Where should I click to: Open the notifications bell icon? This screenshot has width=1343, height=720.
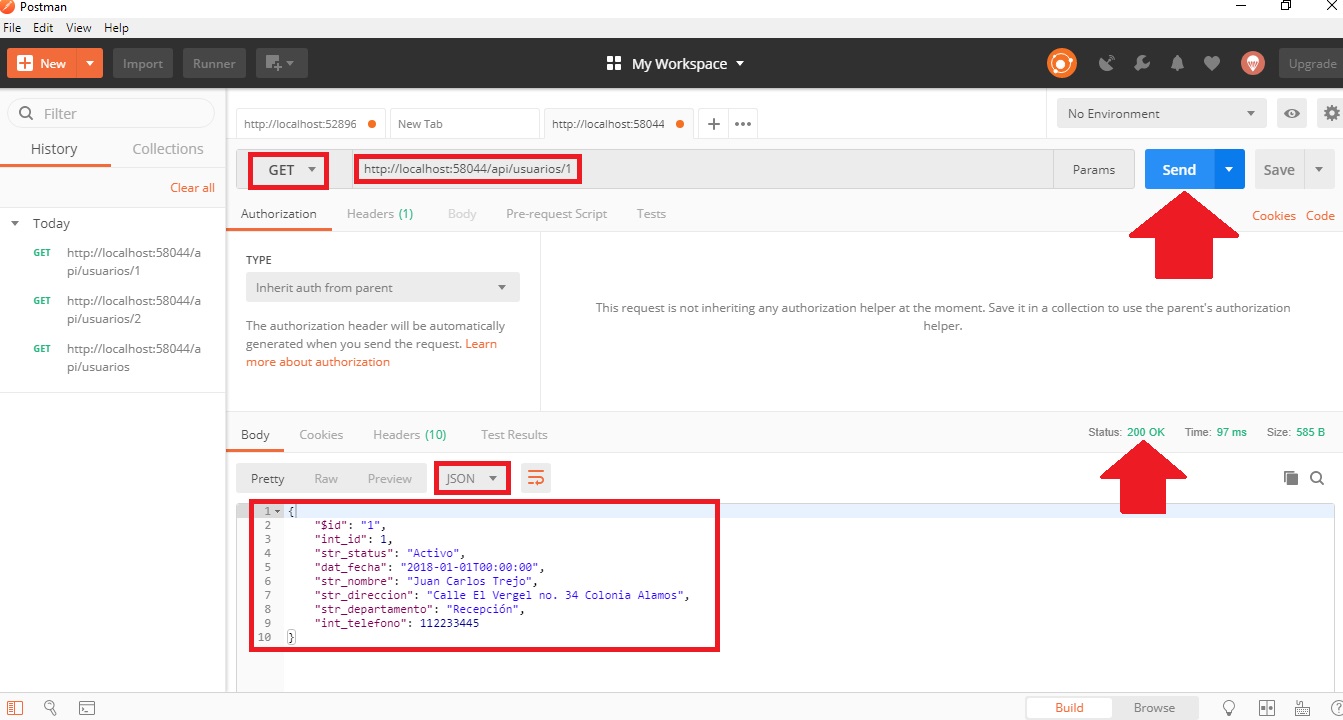1177,63
